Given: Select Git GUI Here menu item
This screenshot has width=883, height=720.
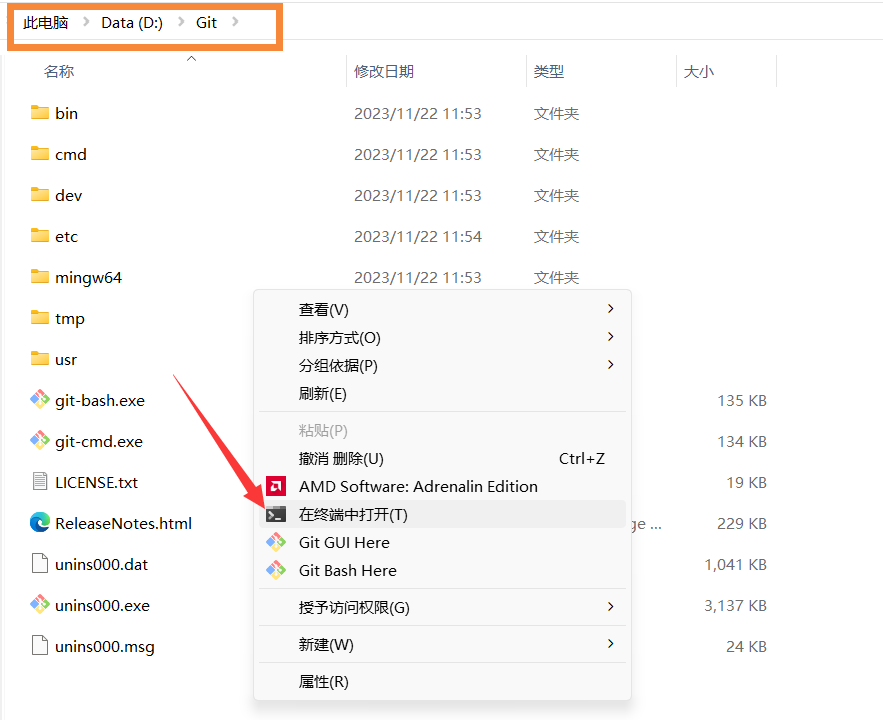Looking at the screenshot, I should click(442, 543).
